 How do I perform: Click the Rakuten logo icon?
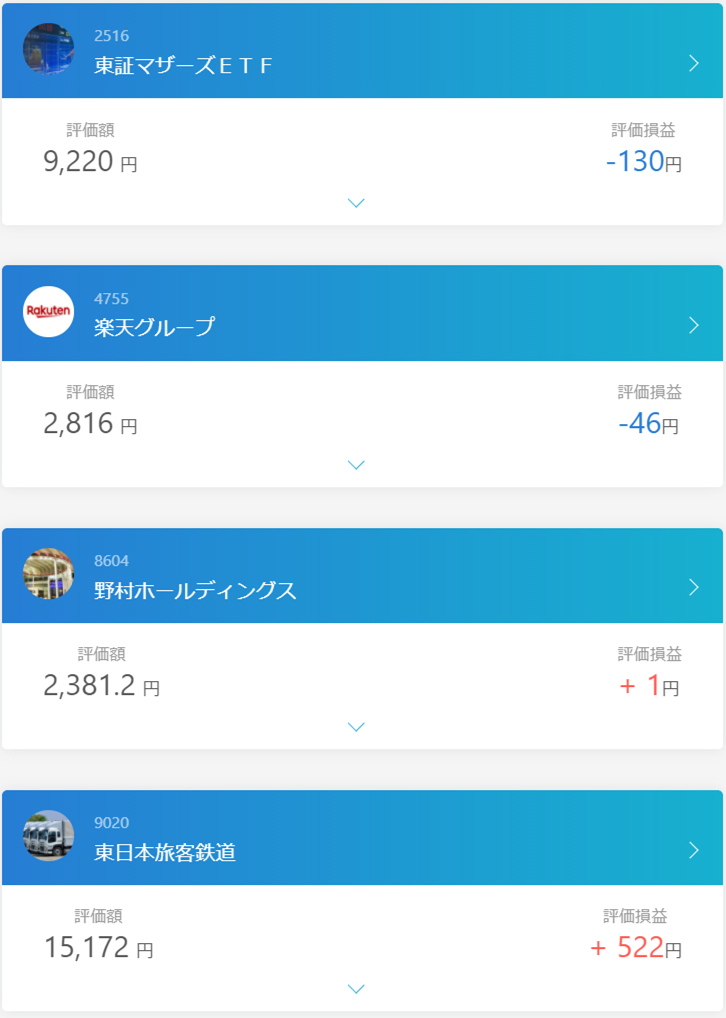(48, 312)
